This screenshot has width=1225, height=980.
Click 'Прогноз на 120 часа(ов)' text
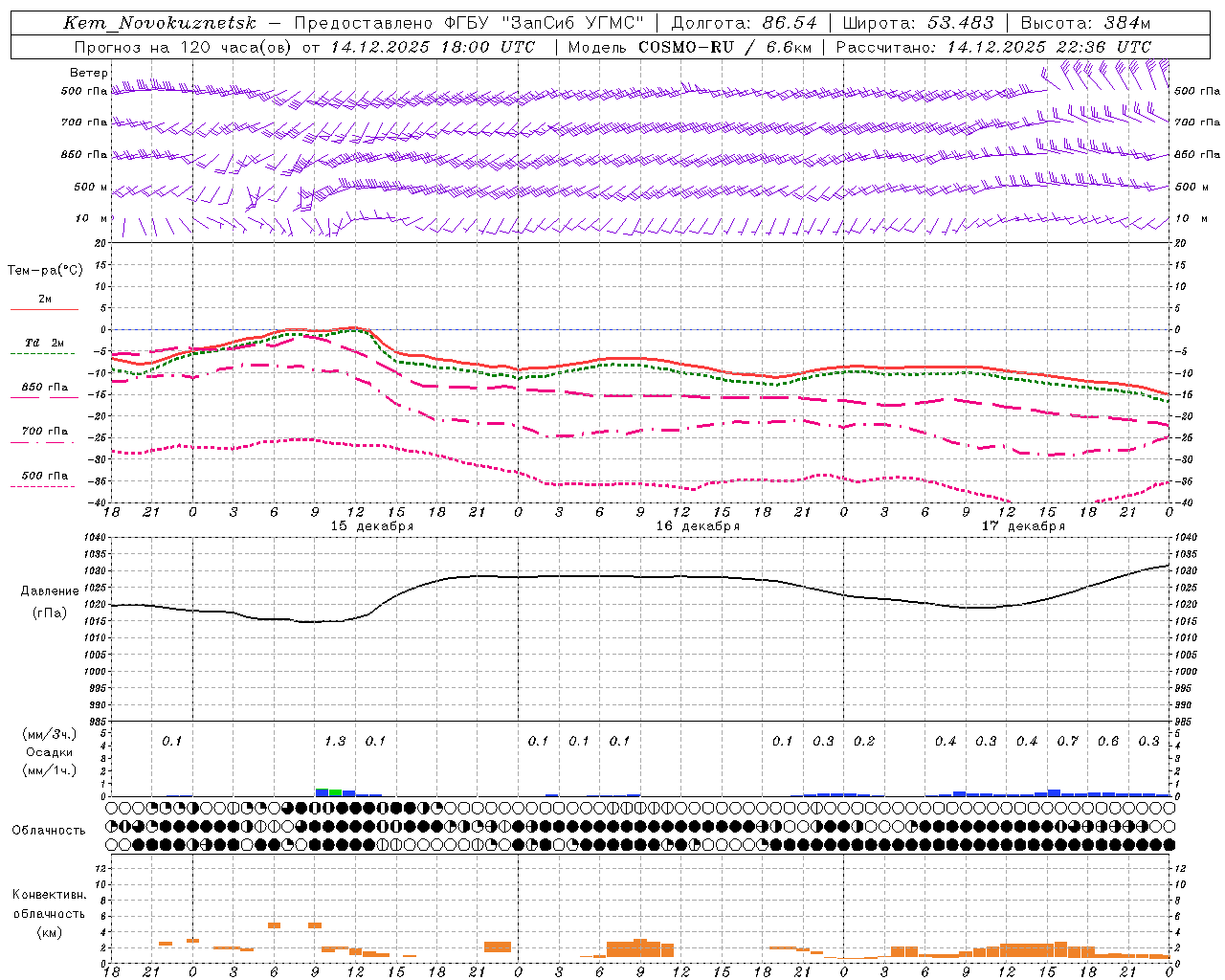[184, 47]
